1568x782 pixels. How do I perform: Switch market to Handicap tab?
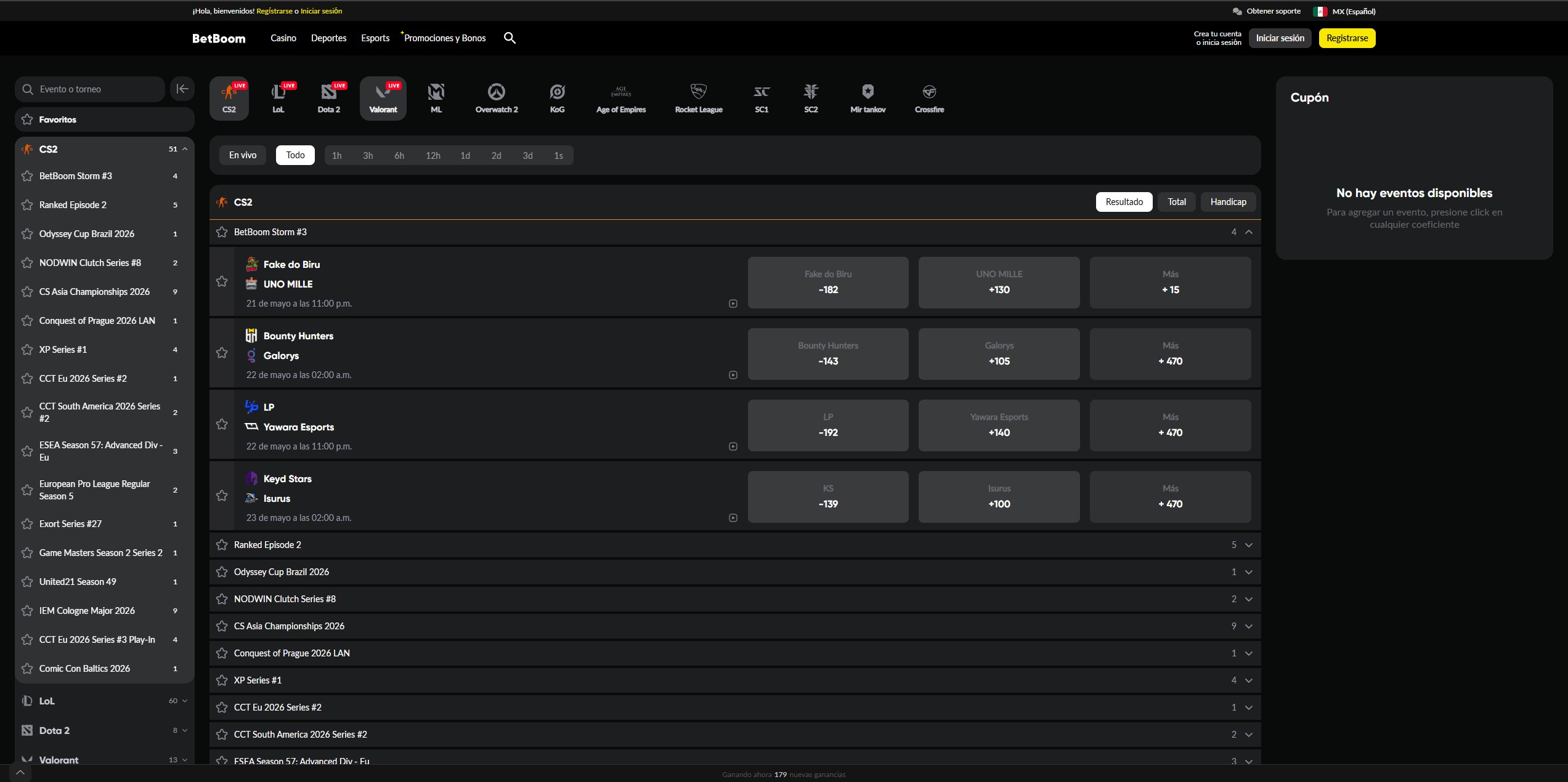coord(1228,202)
